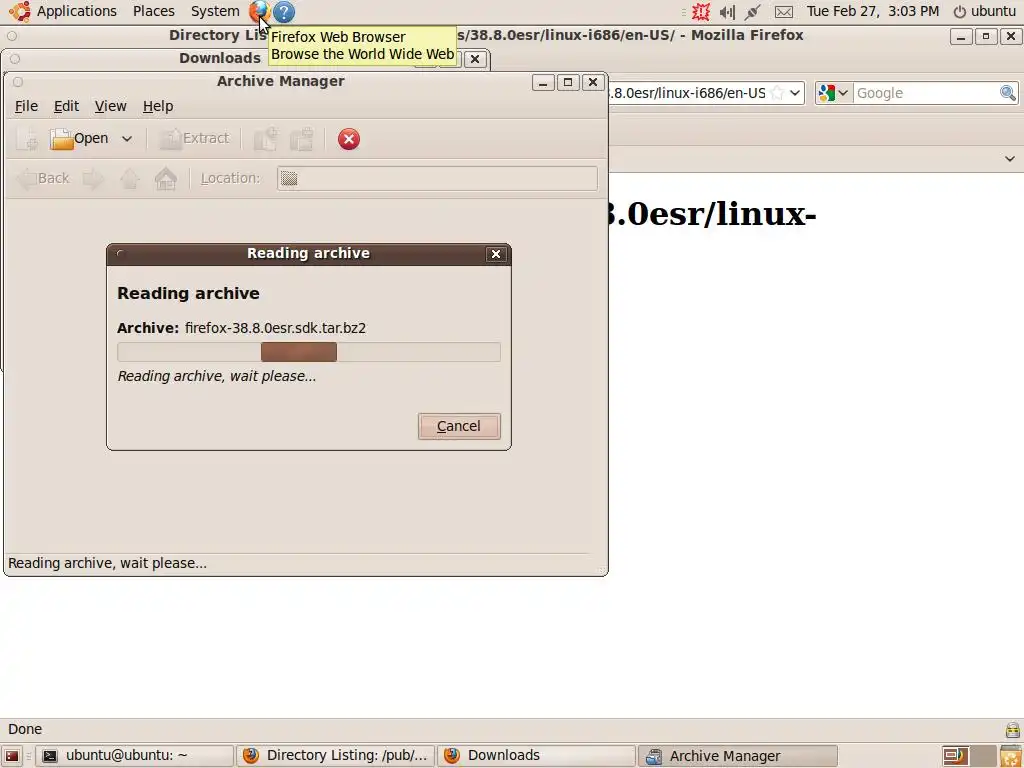Close the Reading archive dialog

click(496, 254)
